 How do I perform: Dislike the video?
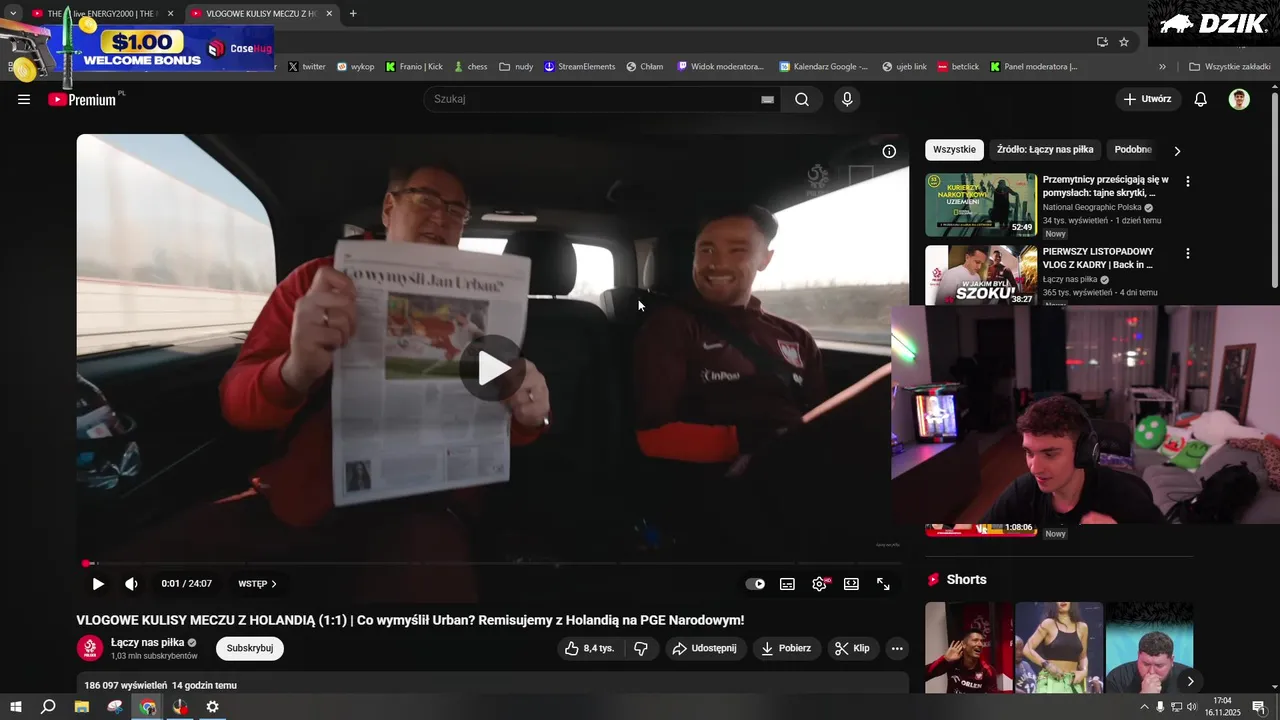point(641,648)
